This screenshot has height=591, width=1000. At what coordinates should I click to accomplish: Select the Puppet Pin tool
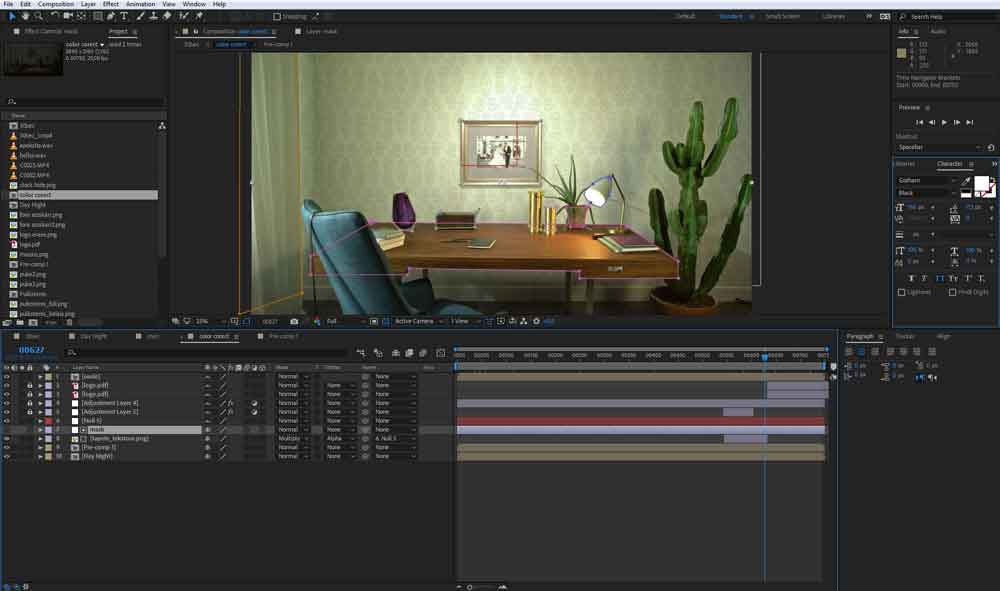(x=199, y=16)
